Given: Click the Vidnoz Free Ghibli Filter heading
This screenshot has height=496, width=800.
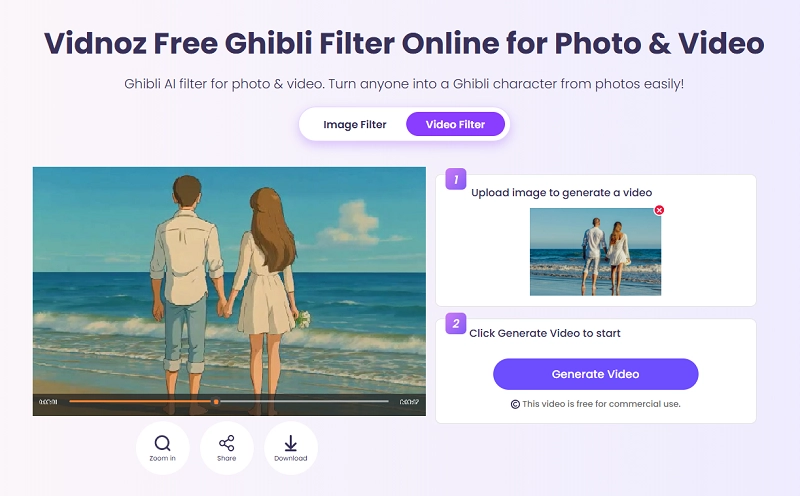Looking at the screenshot, I should [x=404, y=43].
